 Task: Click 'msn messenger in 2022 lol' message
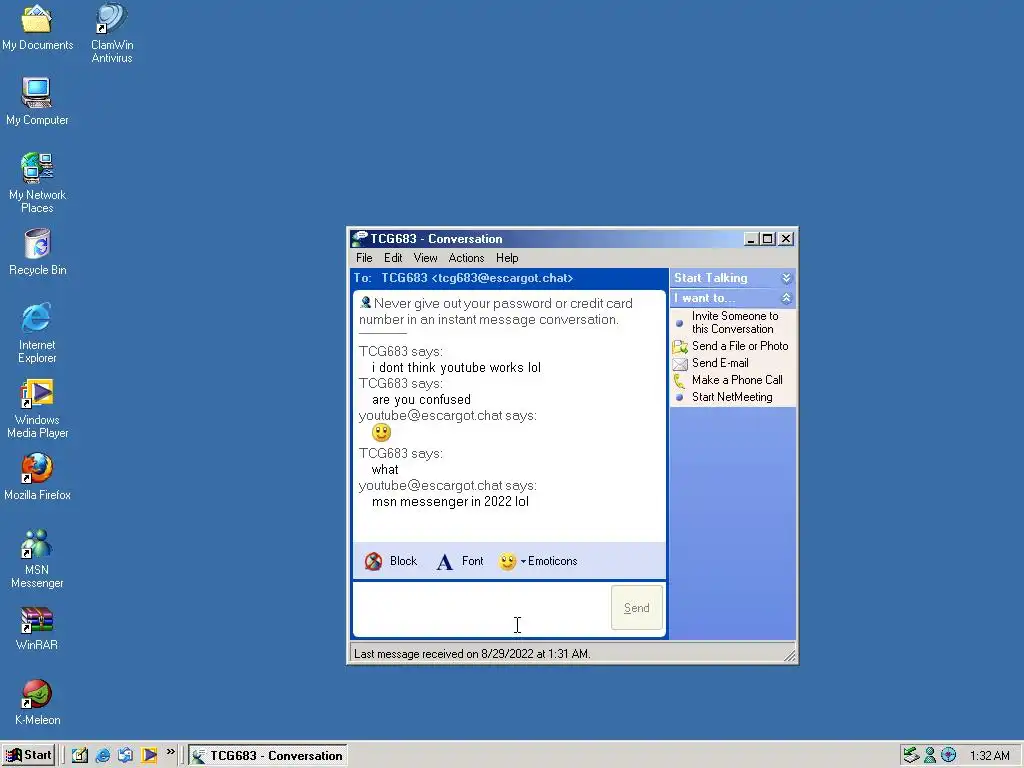450,502
